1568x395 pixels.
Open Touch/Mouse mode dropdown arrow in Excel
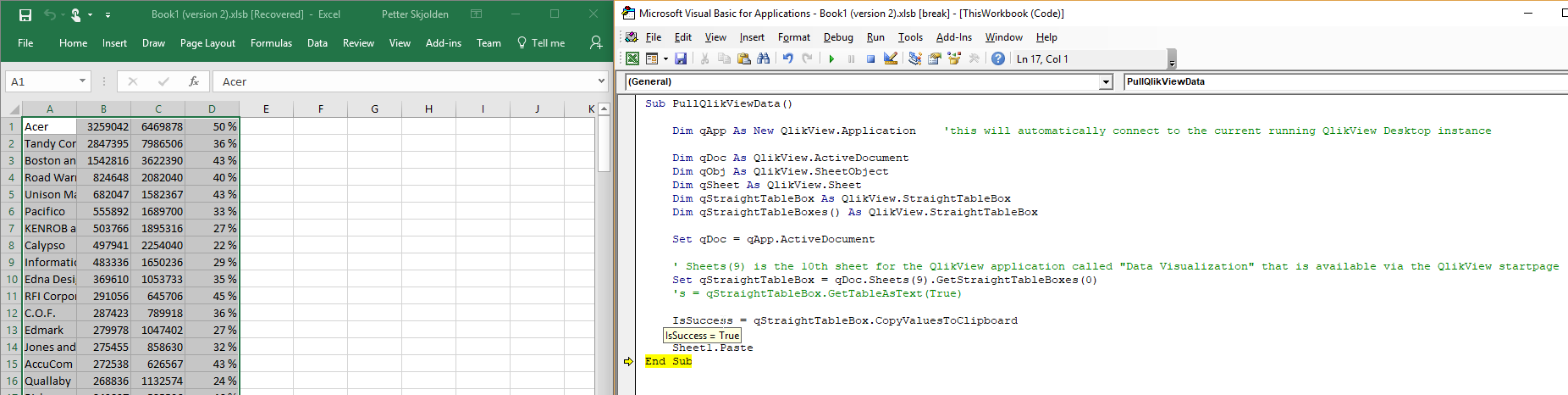91,15
